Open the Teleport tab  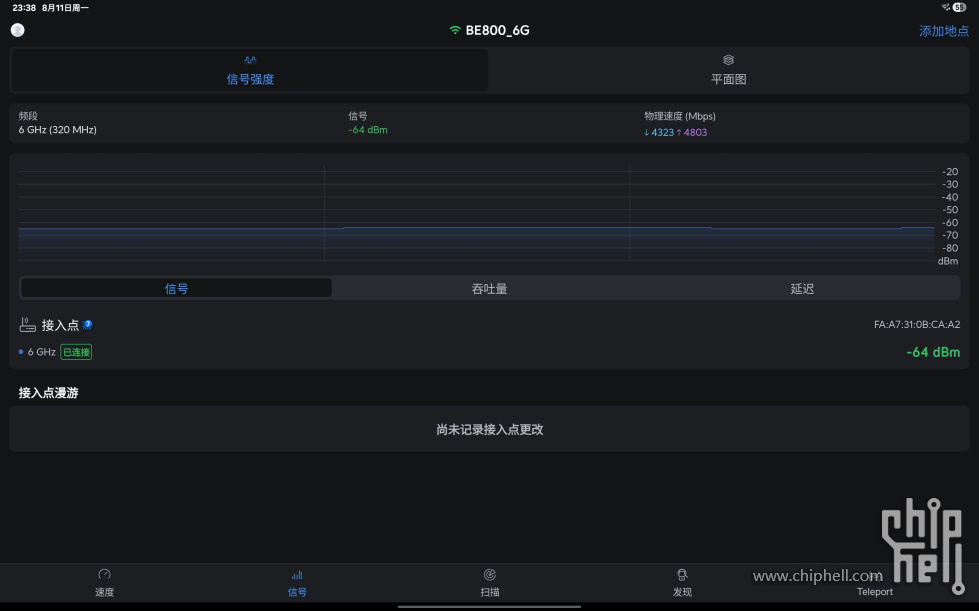pos(874,583)
